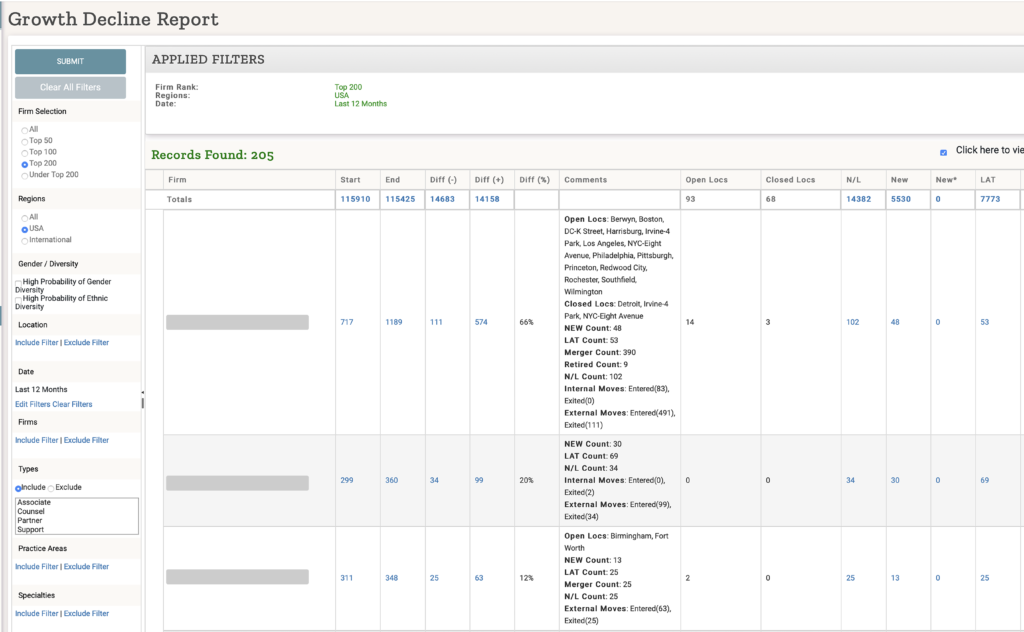Click the End value 1189
Viewport: 1024px width, 632px height.
click(x=394, y=322)
